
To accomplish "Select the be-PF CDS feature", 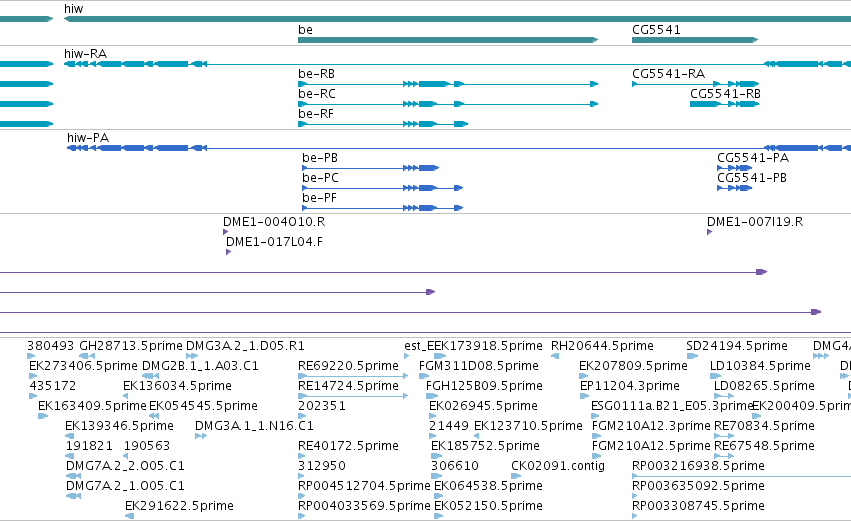I will (382, 208).
